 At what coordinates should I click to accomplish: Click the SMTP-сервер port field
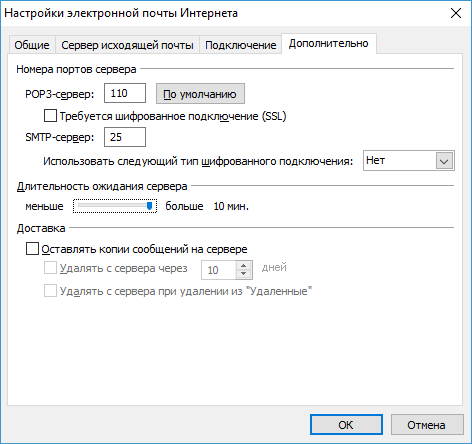[125, 137]
